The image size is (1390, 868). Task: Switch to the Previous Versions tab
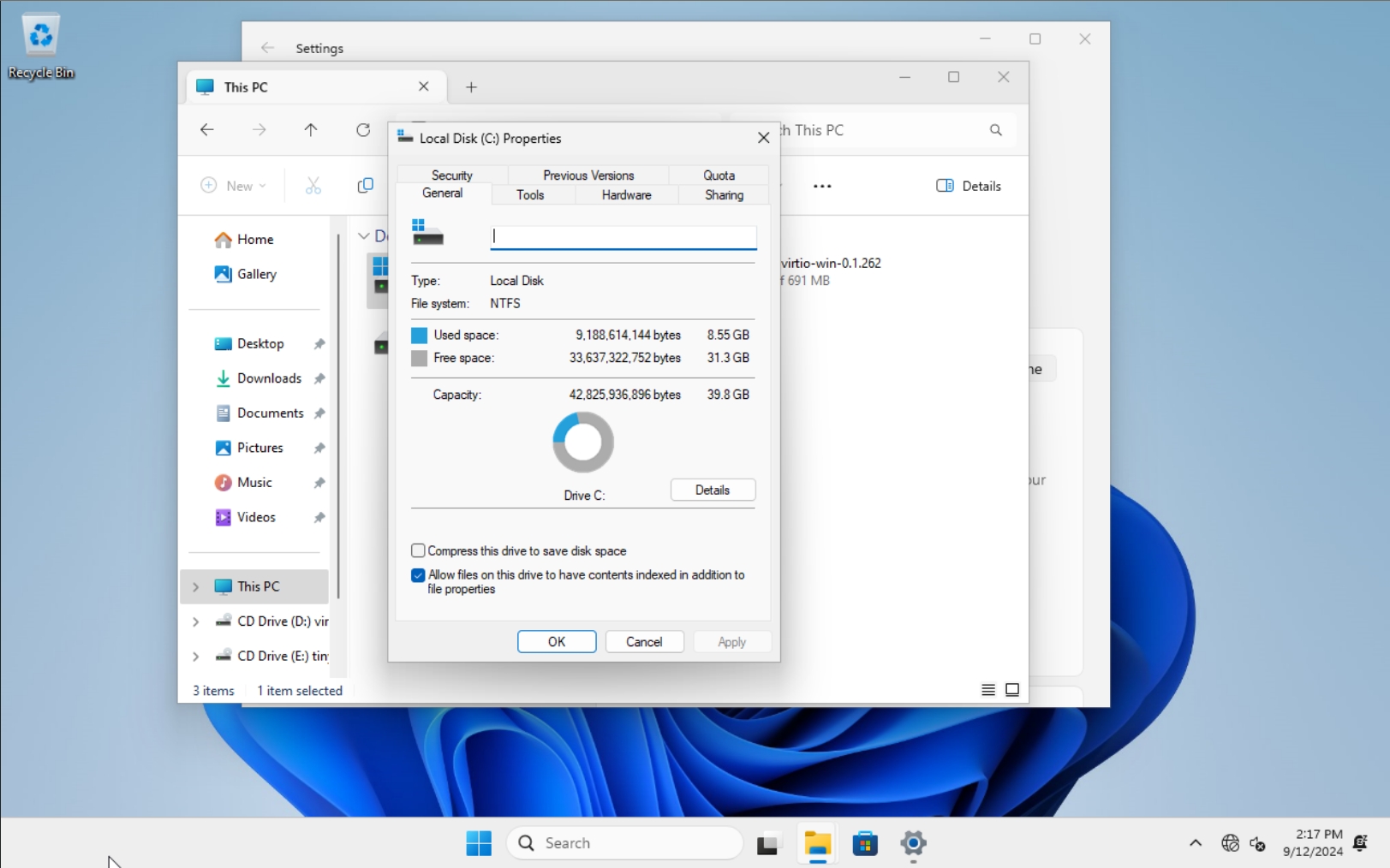[x=588, y=175]
